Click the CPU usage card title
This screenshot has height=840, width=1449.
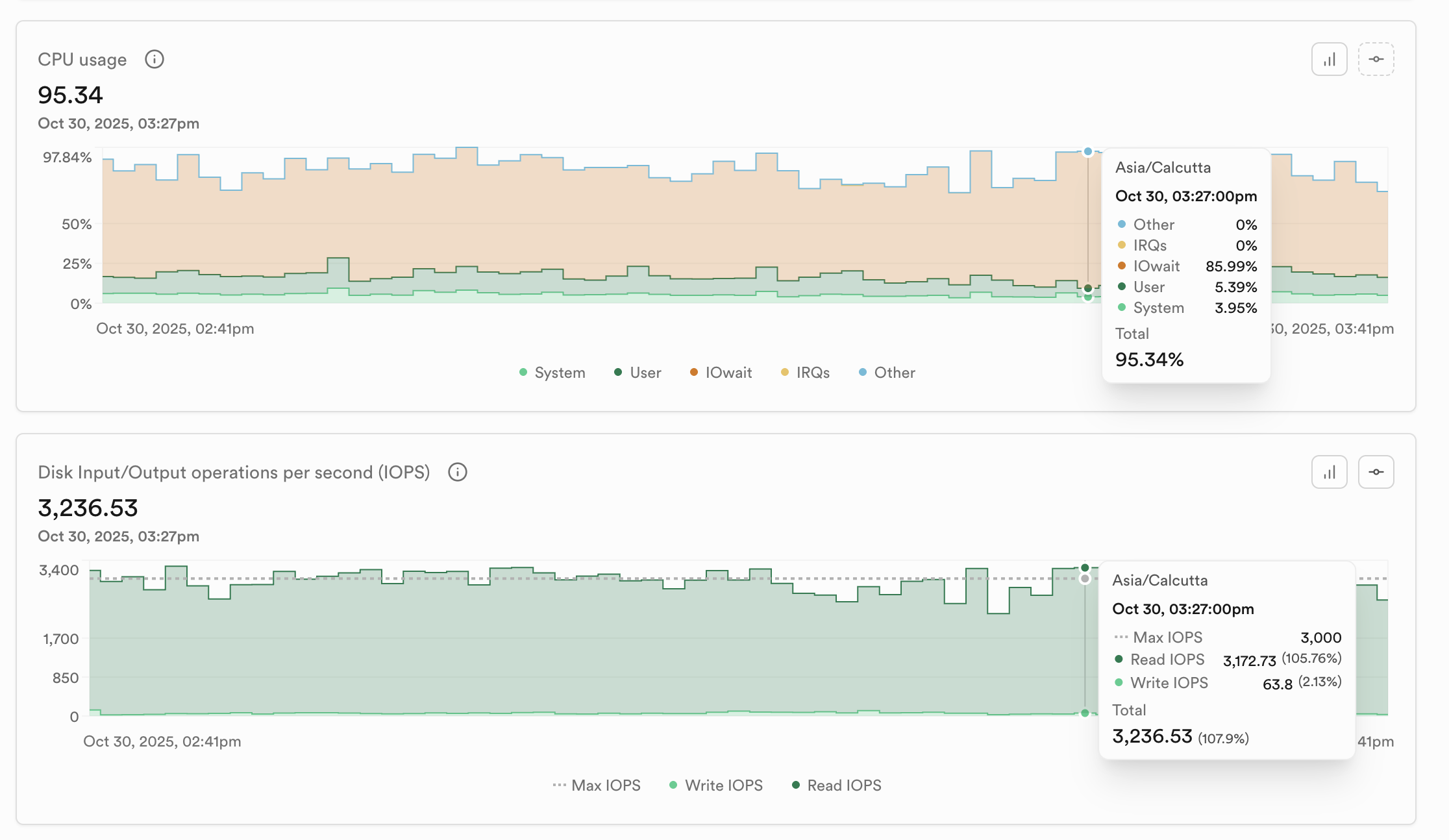coord(82,60)
